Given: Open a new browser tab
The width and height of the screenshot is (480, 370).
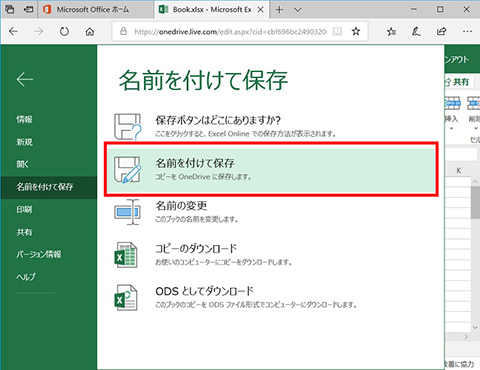Looking at the screenshot, I should coord(279,10).
